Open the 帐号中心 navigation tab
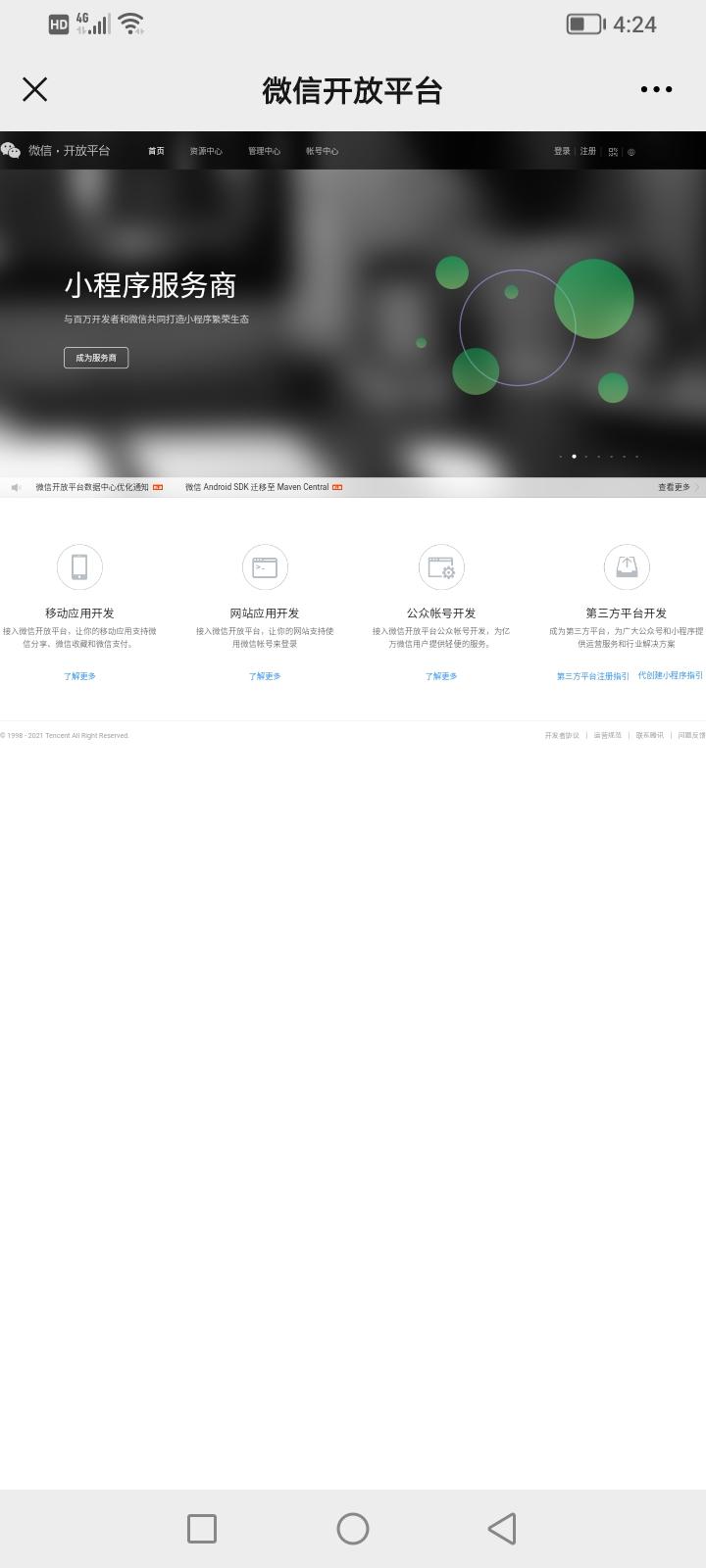 click(x=322, y=151)
